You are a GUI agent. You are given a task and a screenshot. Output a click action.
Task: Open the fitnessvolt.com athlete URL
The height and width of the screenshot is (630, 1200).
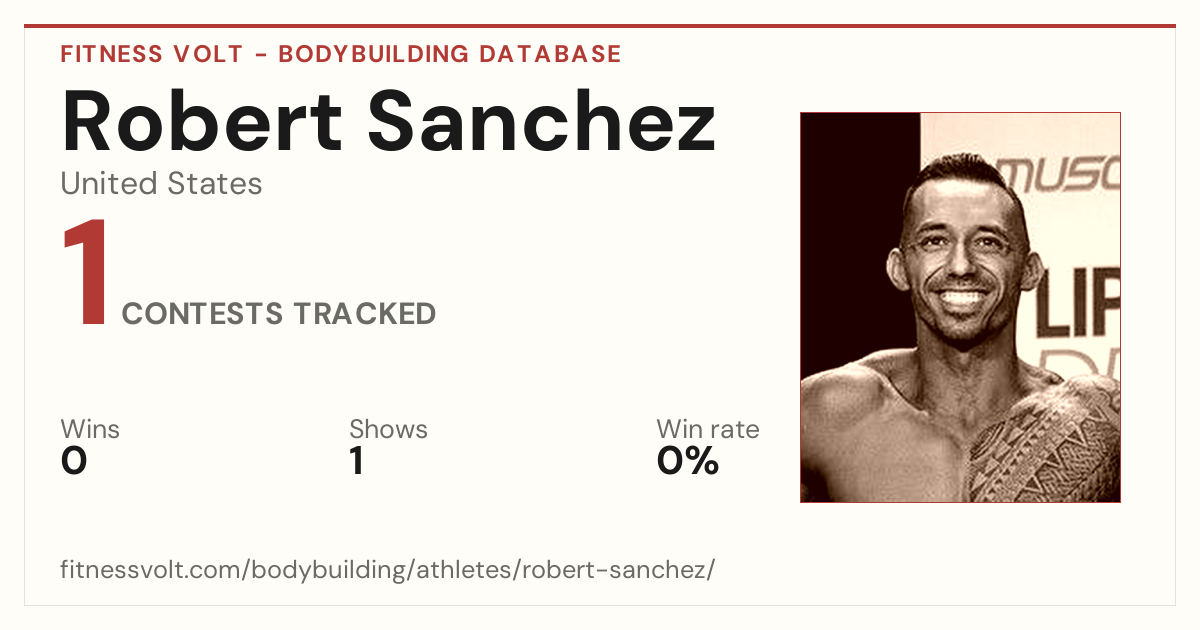(388, 571)
